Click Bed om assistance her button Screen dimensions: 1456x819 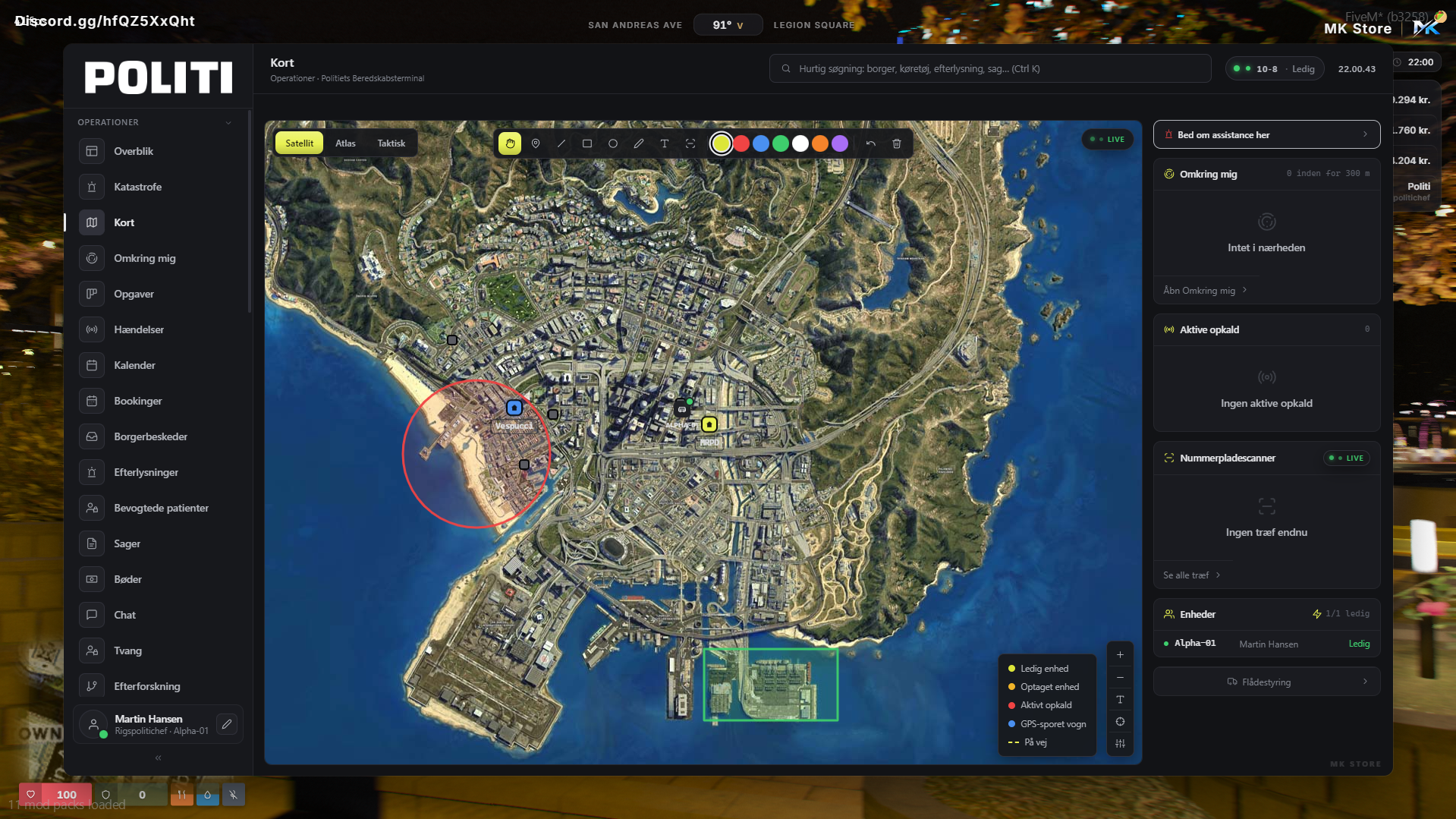pyautogui.click(x=1266, y=135)
